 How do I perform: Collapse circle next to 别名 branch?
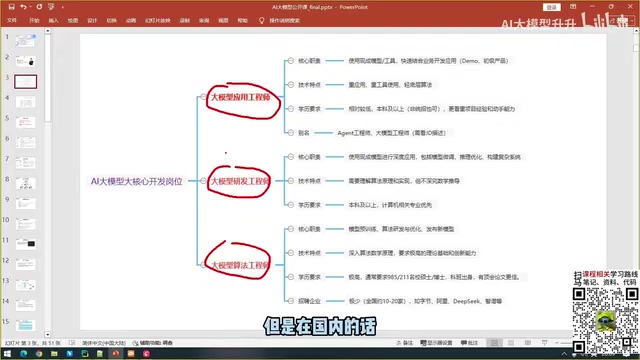(x=291, y=133)
